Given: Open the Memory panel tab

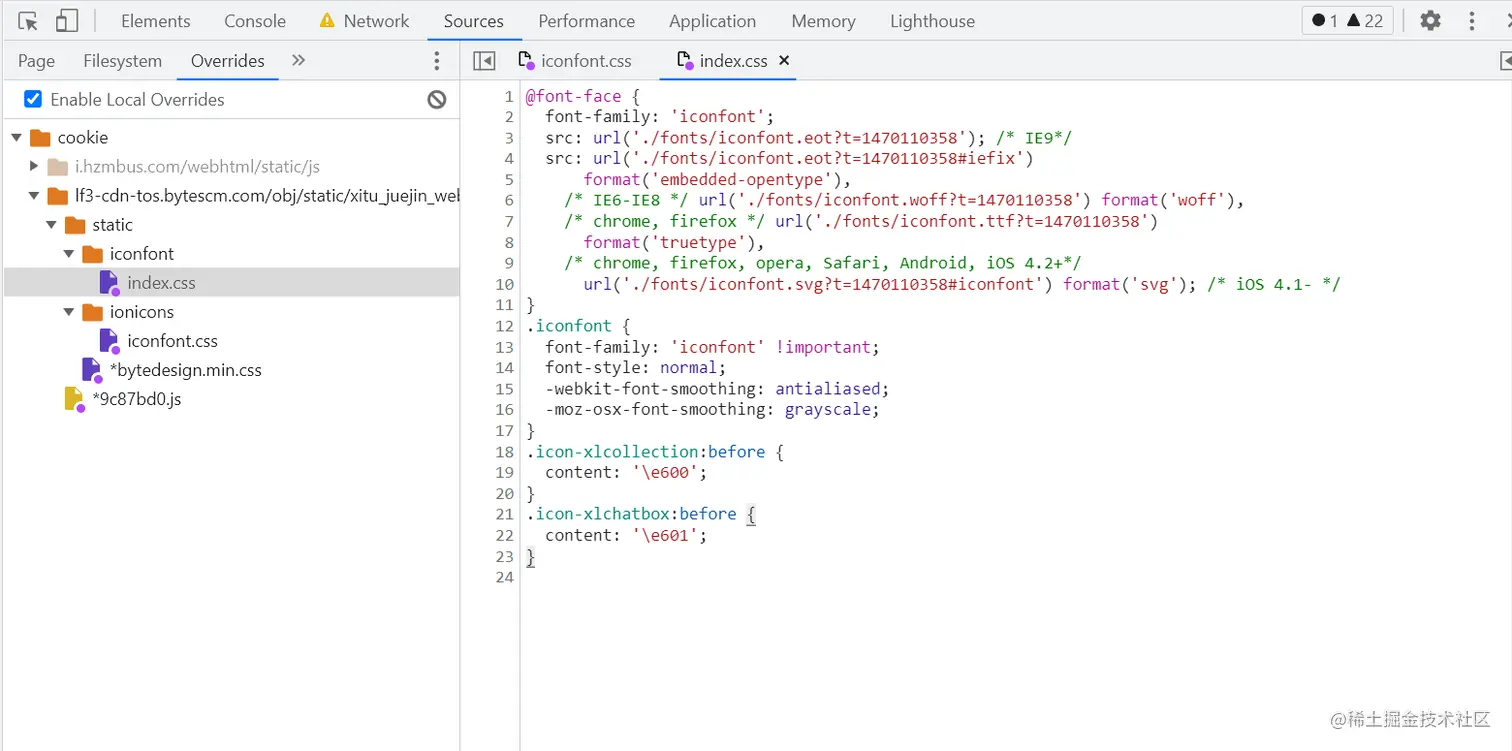Looking at the screenshot, I should pyautogui.click(x=824, y=21).
